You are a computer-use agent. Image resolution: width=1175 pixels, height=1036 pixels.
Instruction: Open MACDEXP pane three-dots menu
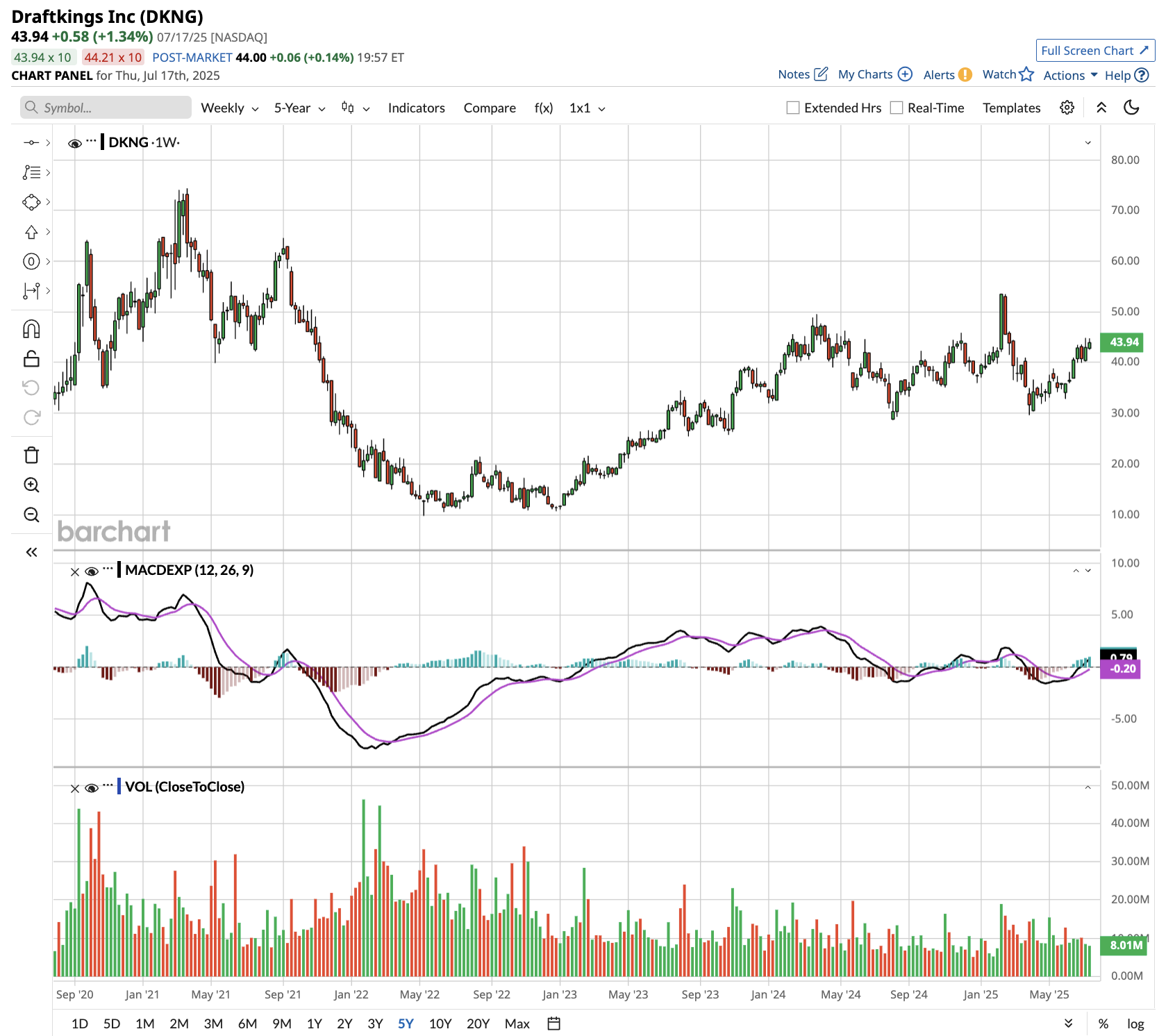pos(108,569)
